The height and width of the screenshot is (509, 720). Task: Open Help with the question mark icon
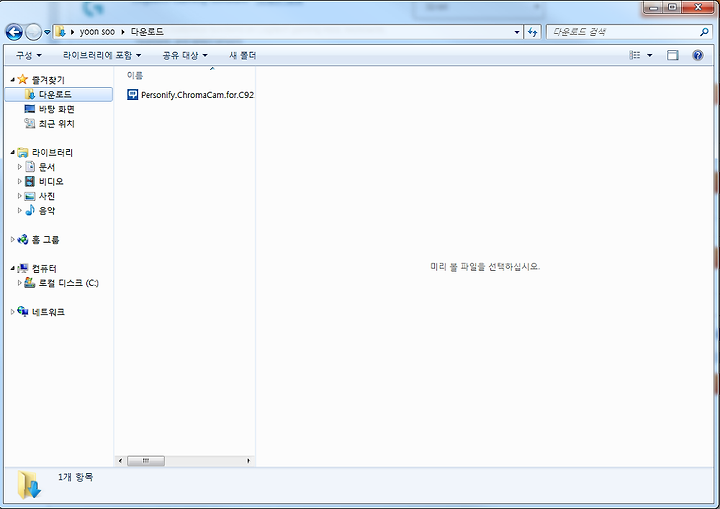698,55
